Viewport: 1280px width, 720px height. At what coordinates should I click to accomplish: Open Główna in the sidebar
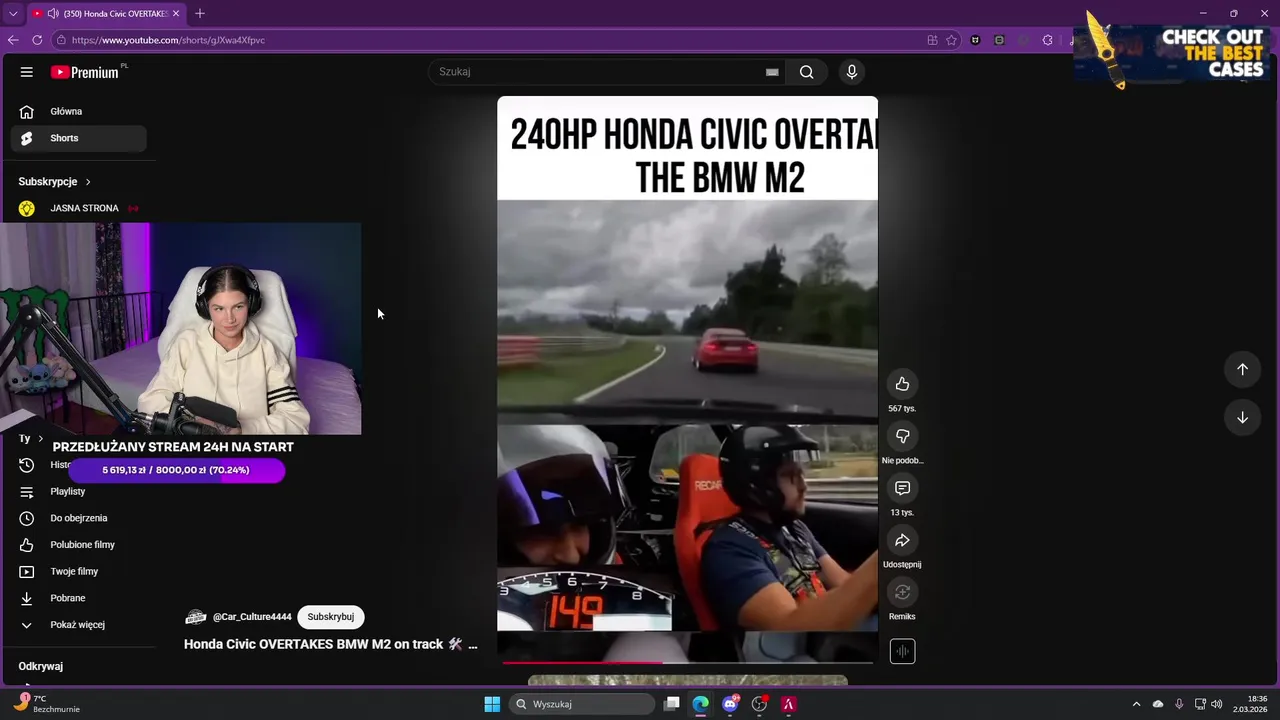click(x=79, y=111)
